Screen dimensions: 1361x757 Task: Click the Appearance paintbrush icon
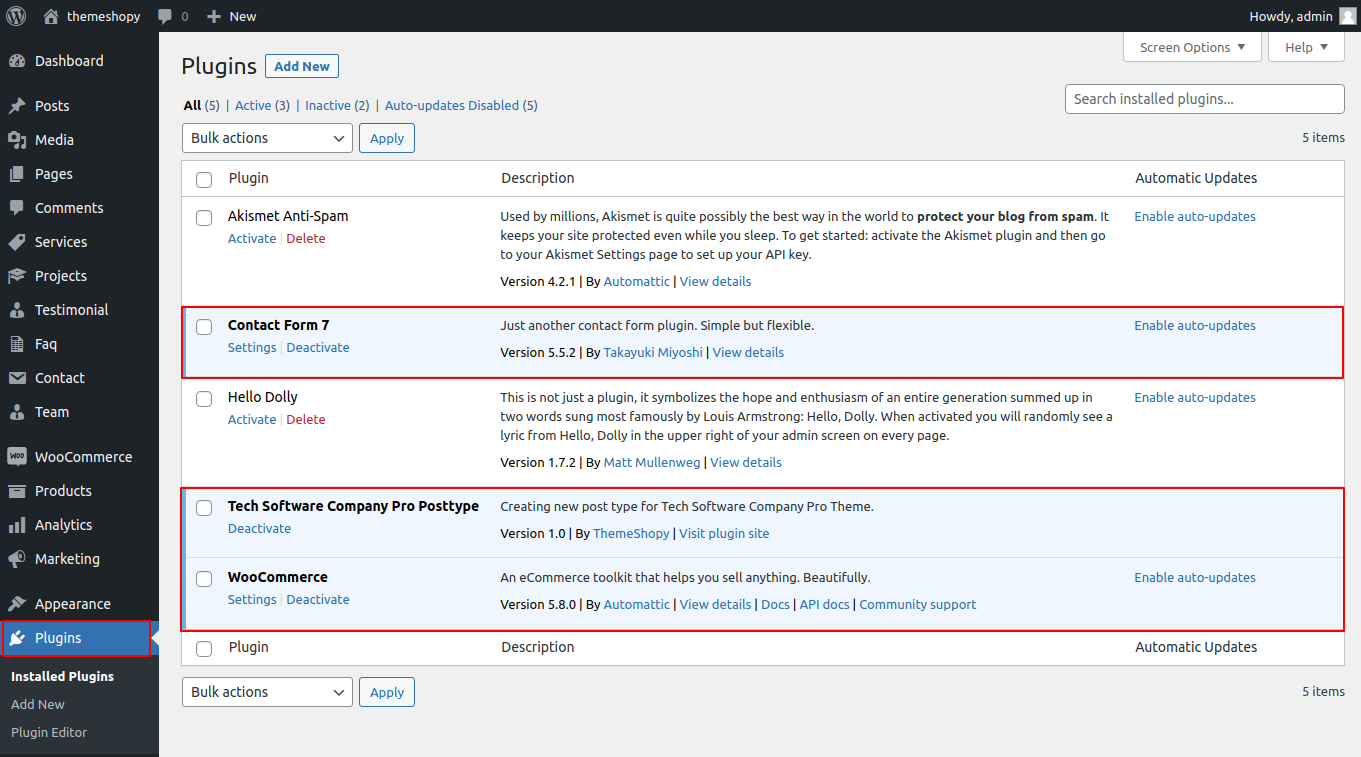pos(17,604)
